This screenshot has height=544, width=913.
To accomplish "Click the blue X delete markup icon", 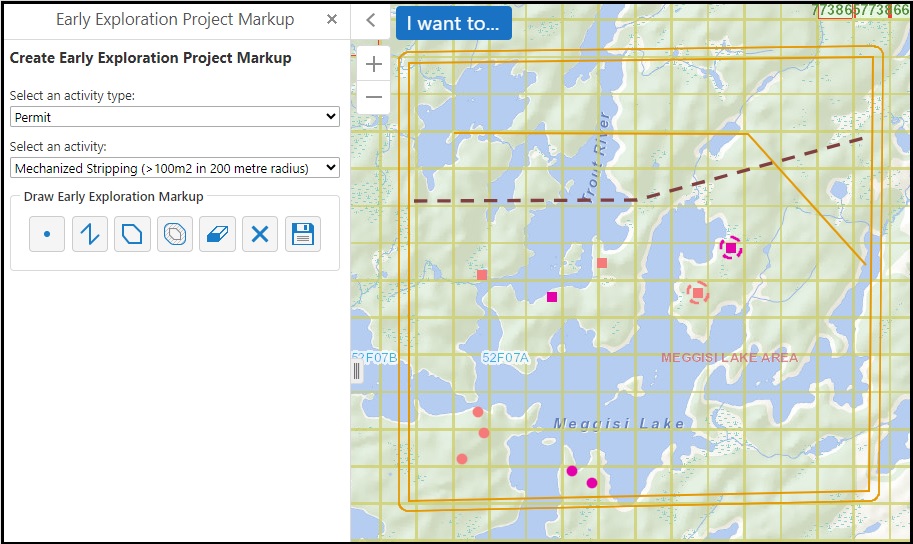I will coord(260,235).
